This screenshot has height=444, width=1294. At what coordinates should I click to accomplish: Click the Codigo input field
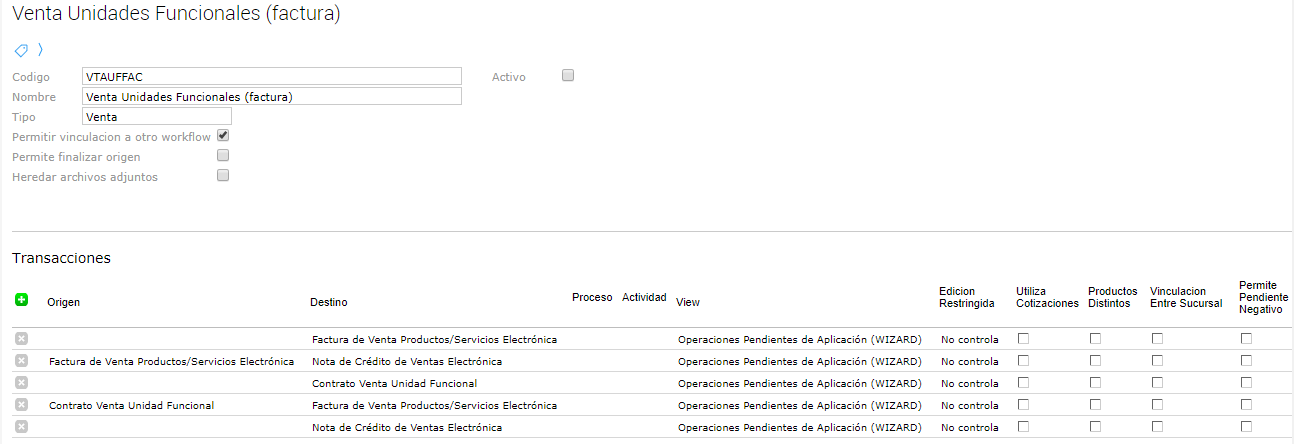(272, 76)
